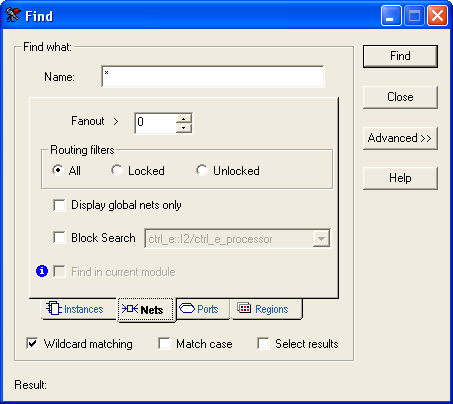The width and height of the screenshot is (453, 404).
Task: Click the Ports tab port-shape icon
Action: pos(187,308)
